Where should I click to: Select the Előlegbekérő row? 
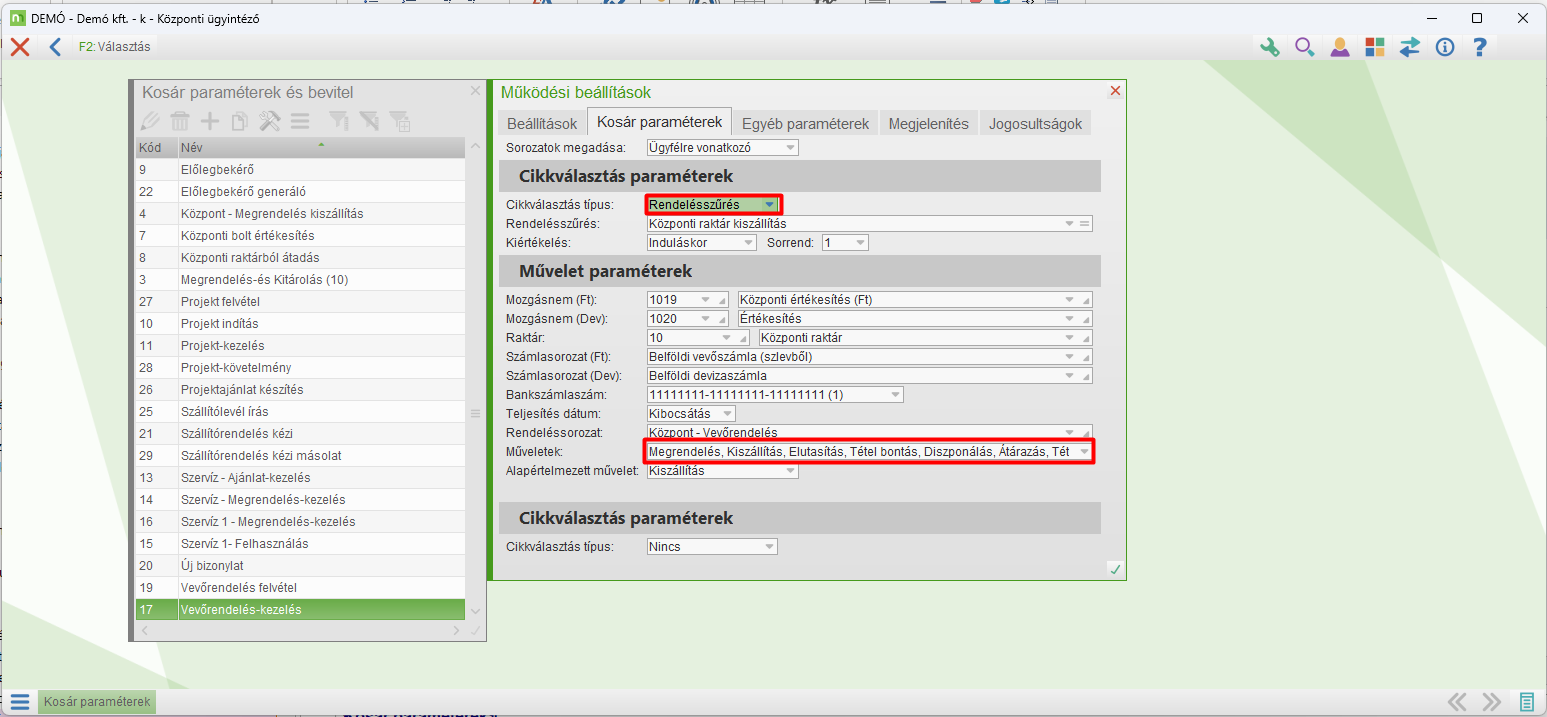coord(300,169)
